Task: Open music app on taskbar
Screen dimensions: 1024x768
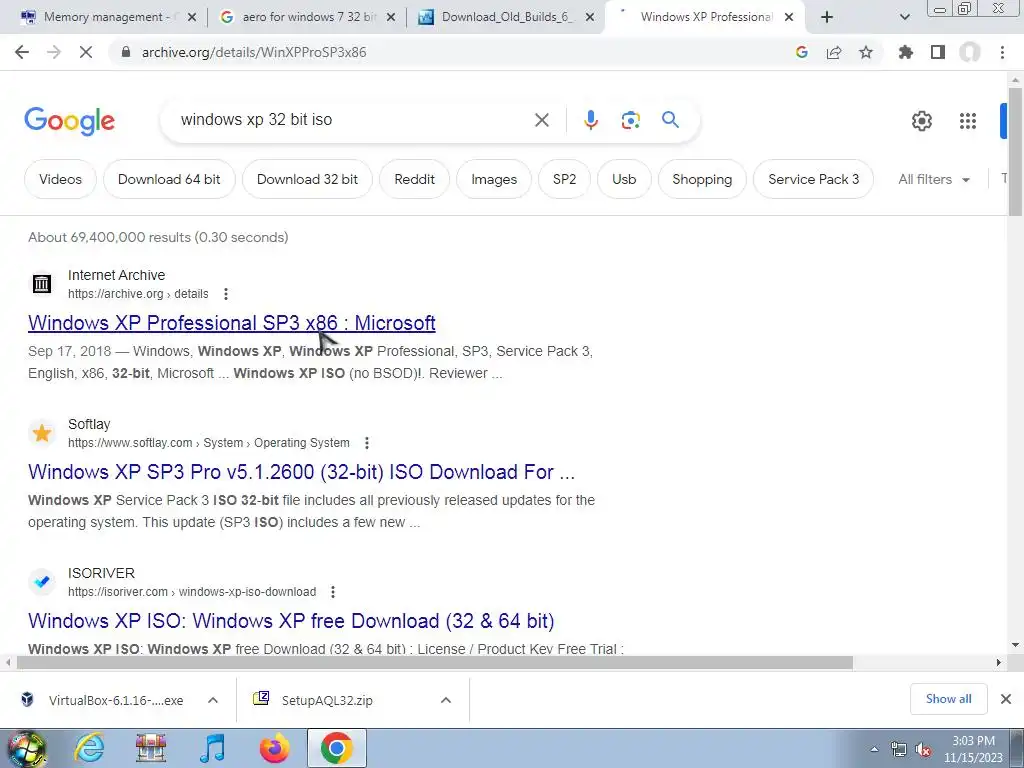Action: pos(212,748)
